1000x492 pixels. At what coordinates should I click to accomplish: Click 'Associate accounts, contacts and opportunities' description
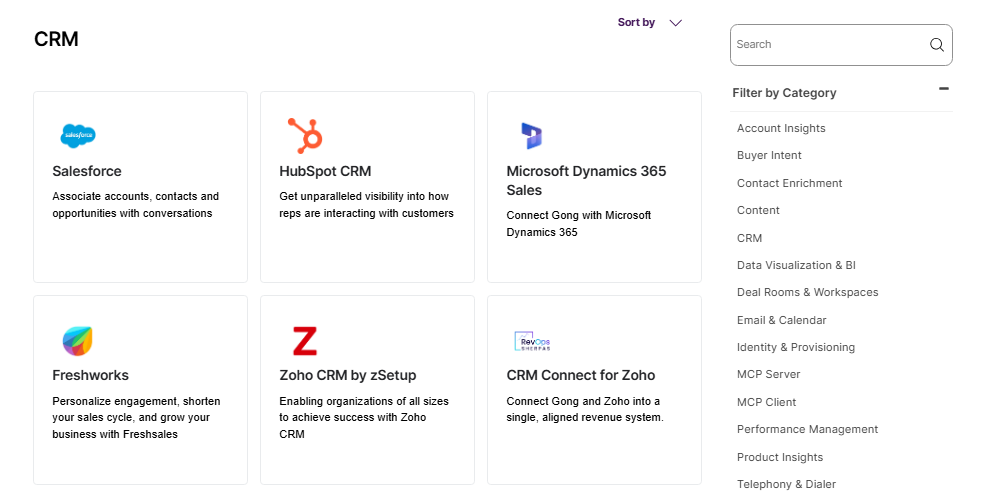click(135, 205)
